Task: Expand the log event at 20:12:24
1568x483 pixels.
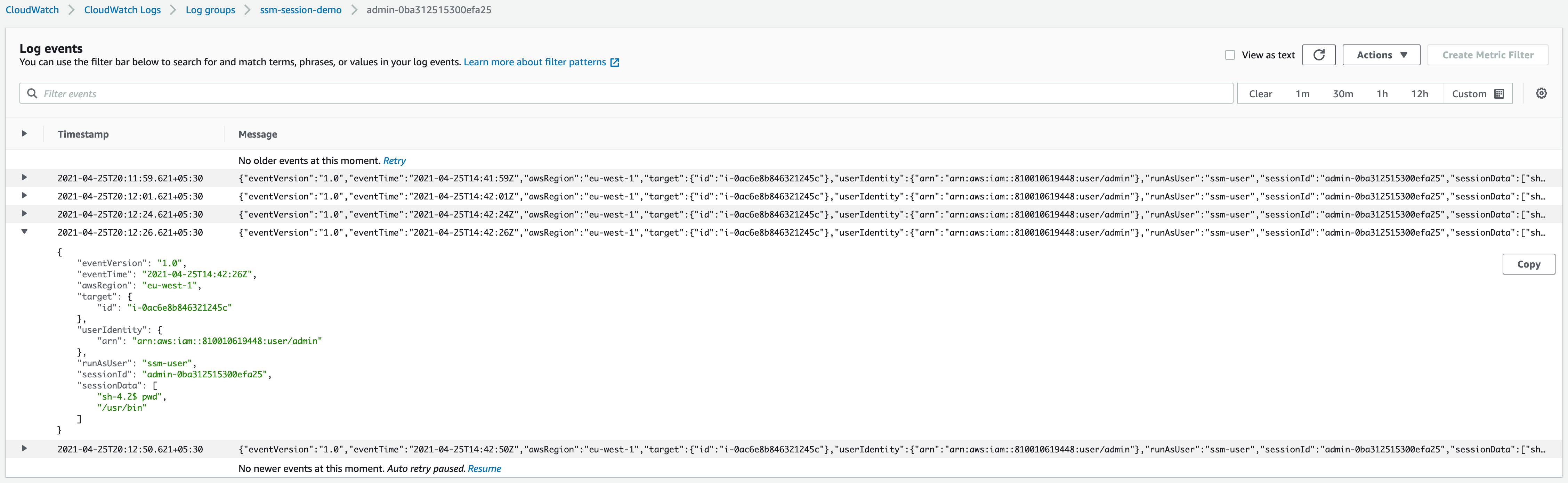Action: (24, 213)
